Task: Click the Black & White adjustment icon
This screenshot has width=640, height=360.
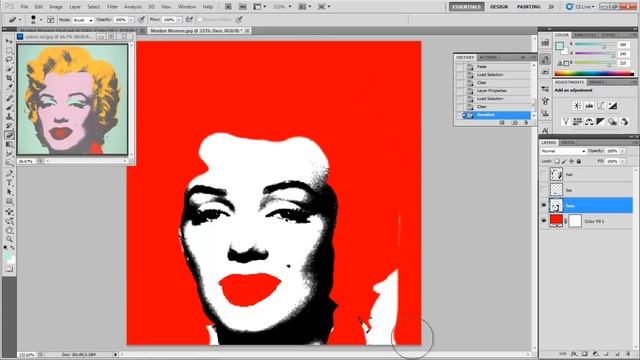Action: pyautogui.click(x=601, y=122)
